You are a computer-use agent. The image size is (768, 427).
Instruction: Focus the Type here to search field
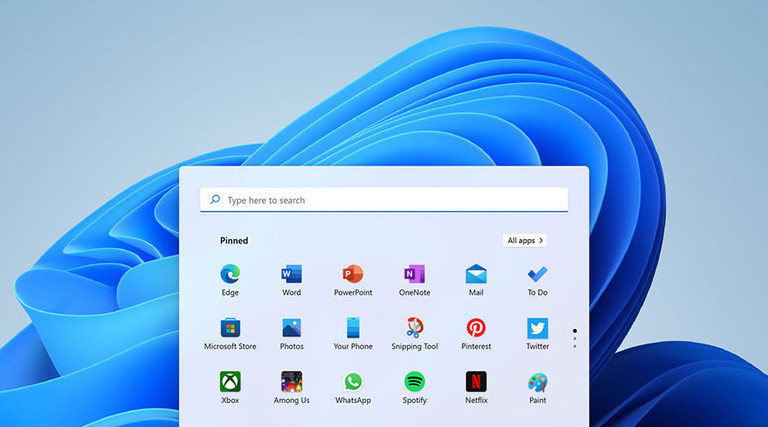[x=384, y=200]
